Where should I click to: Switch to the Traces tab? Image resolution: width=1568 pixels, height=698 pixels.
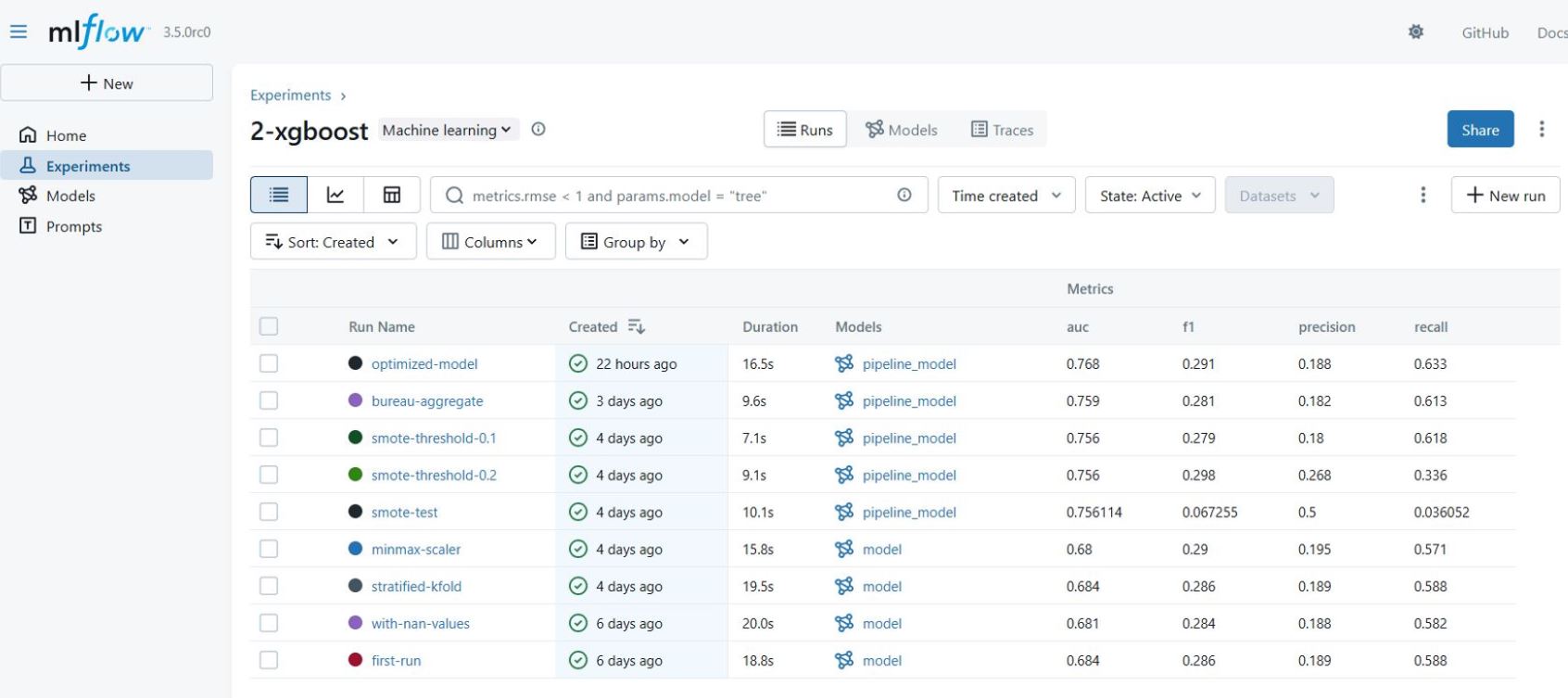tap(1002, 130)
